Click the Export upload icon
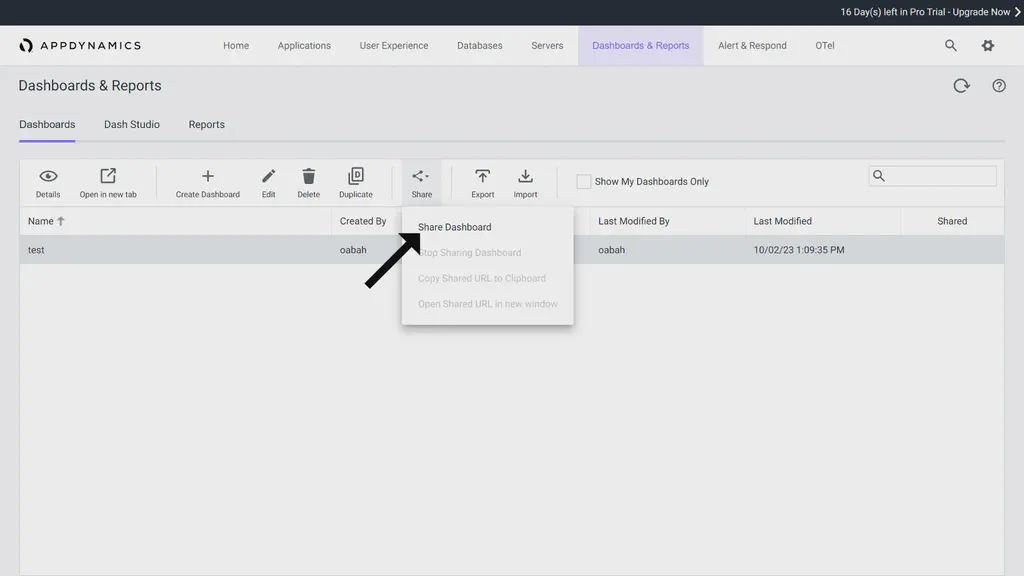Image resolution: width=1024 pixels, height=576 pixels. [482, 176]
